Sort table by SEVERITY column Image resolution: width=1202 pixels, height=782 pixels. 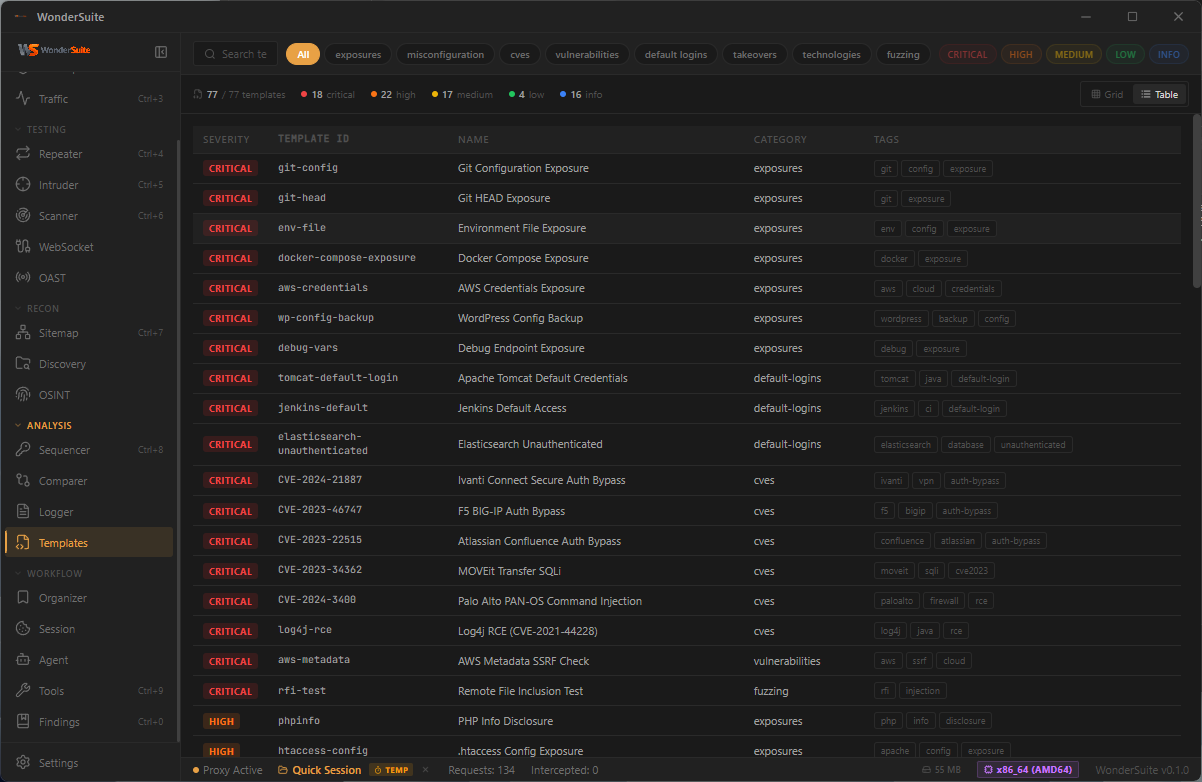click(x=226, y=139)
